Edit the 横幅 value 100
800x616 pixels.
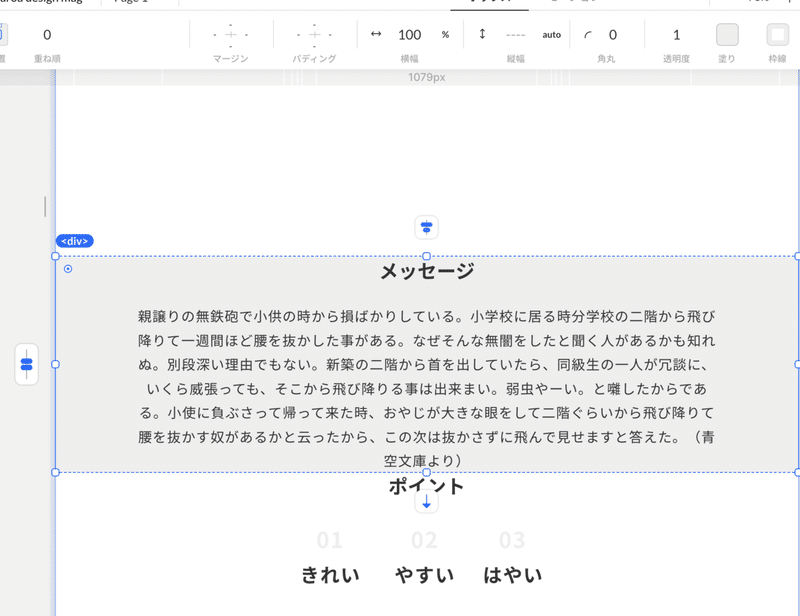[410, 35]
